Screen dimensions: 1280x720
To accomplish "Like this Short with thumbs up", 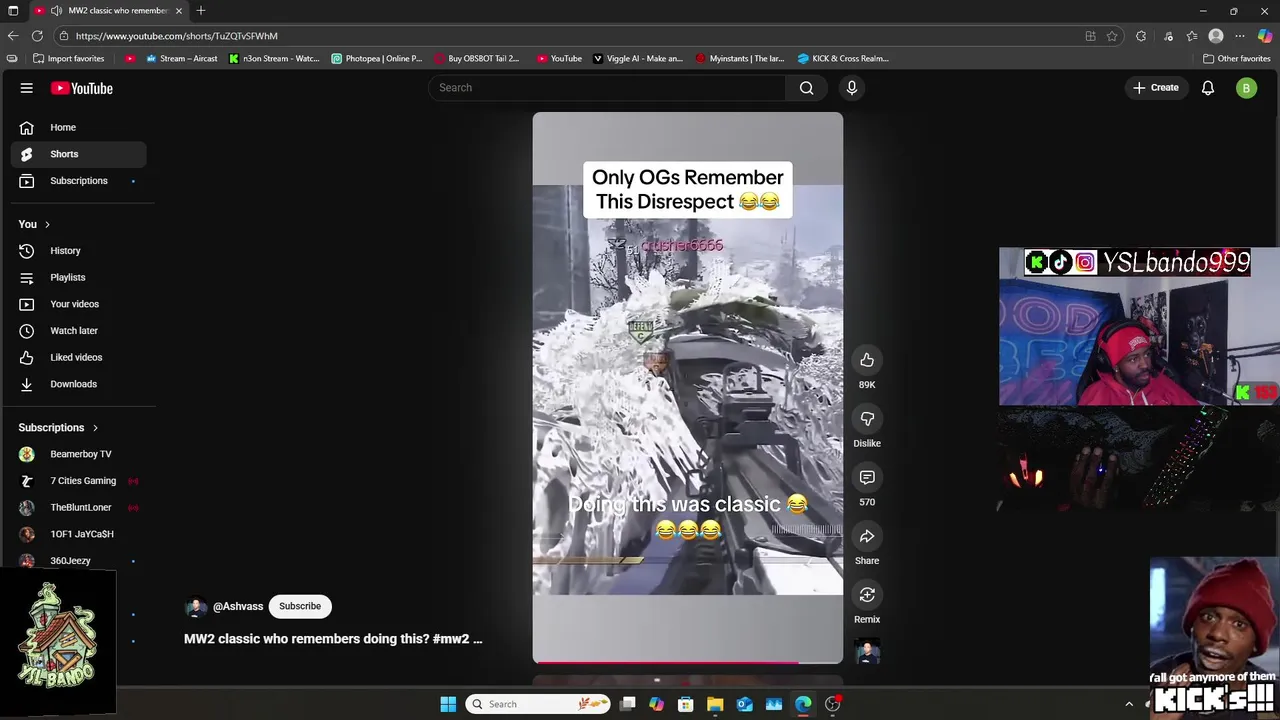I will click(867, 360).
